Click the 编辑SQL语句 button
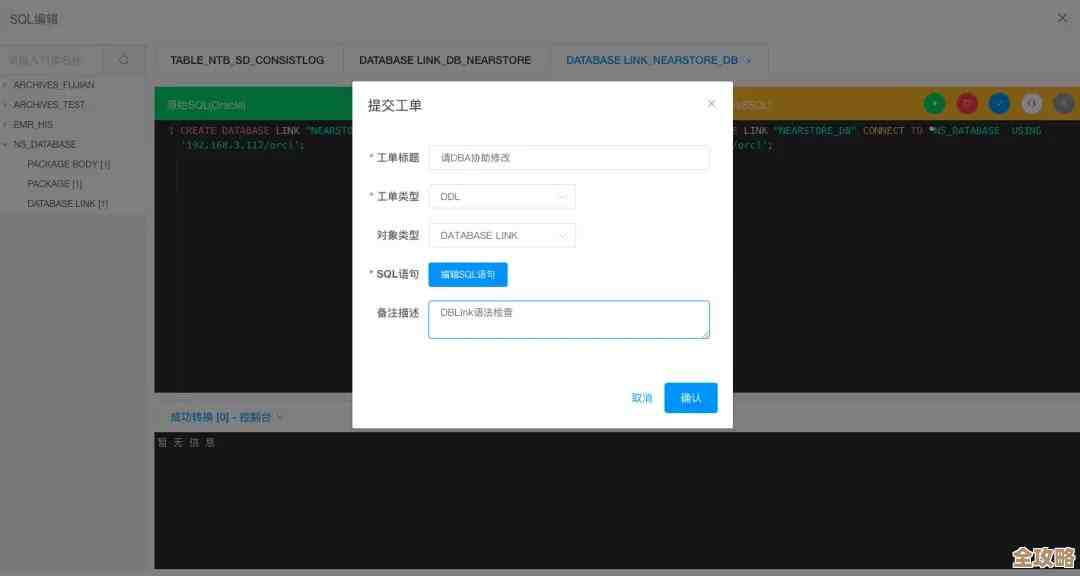Image resolution: width=1080 pixels, height=576 pixels. pyautogui.click(x=467, y=274)
